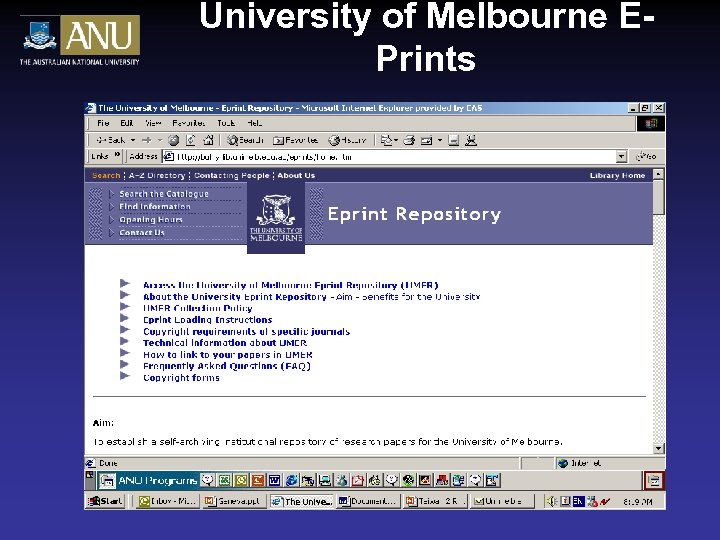Click the En language indicator in the tray
The image size is (720, 540).
pos(578,501)
